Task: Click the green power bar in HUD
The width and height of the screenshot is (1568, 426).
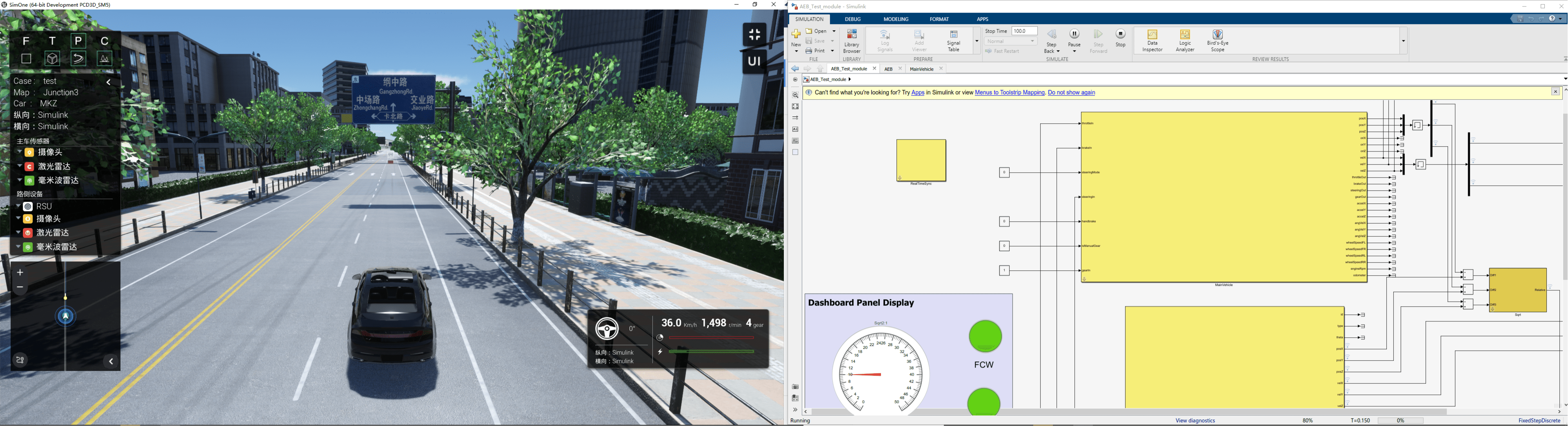Action: pyautogui.click(x=711, y=352)
